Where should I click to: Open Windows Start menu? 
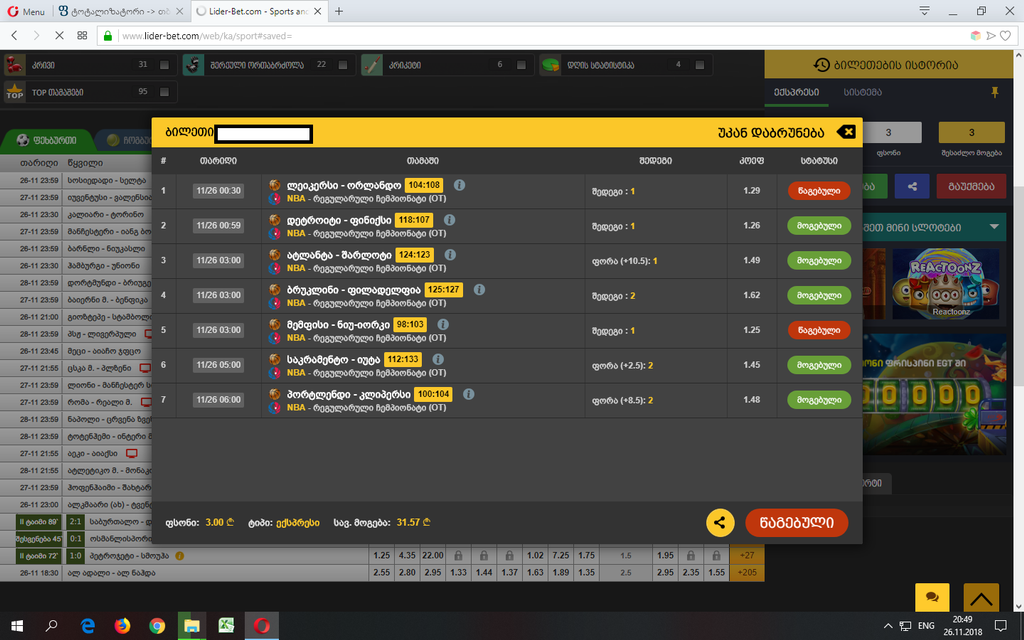17,626
